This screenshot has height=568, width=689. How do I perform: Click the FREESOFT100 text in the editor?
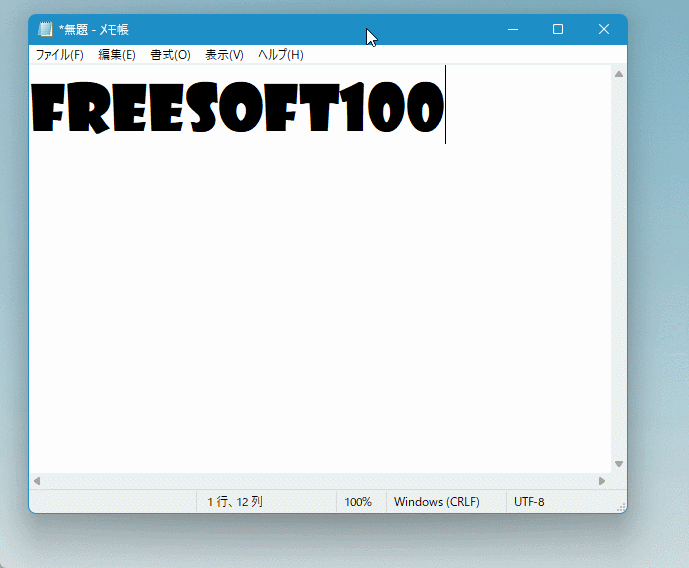pyautogui.click(x=238, y=107)
